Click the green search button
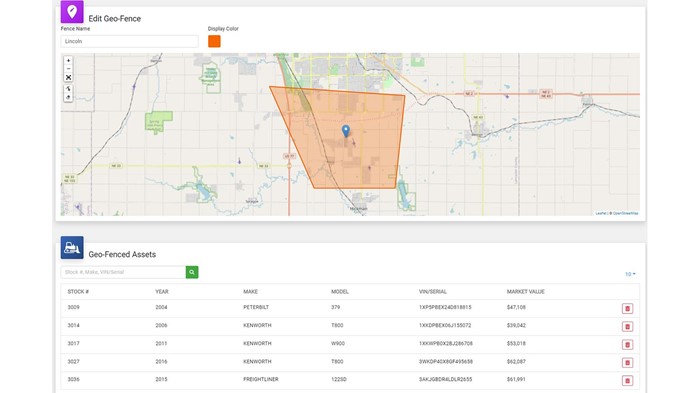Image resolution: width=700 pixels, height=393 pixels. (x=192, y=272)
